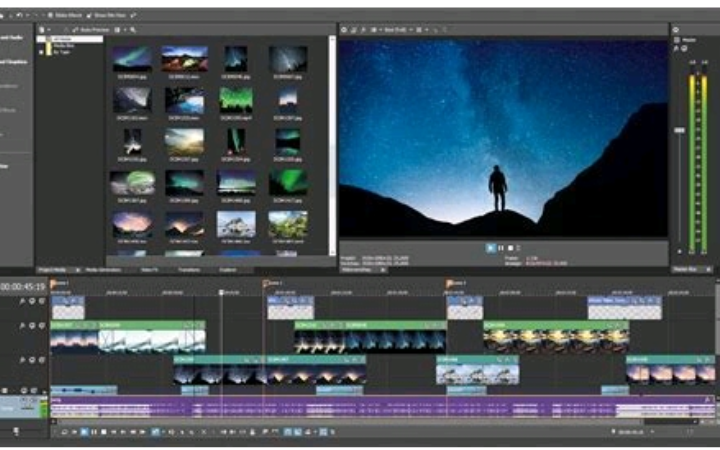
Task: Mute the third video track
Action: tap(32, 360)
